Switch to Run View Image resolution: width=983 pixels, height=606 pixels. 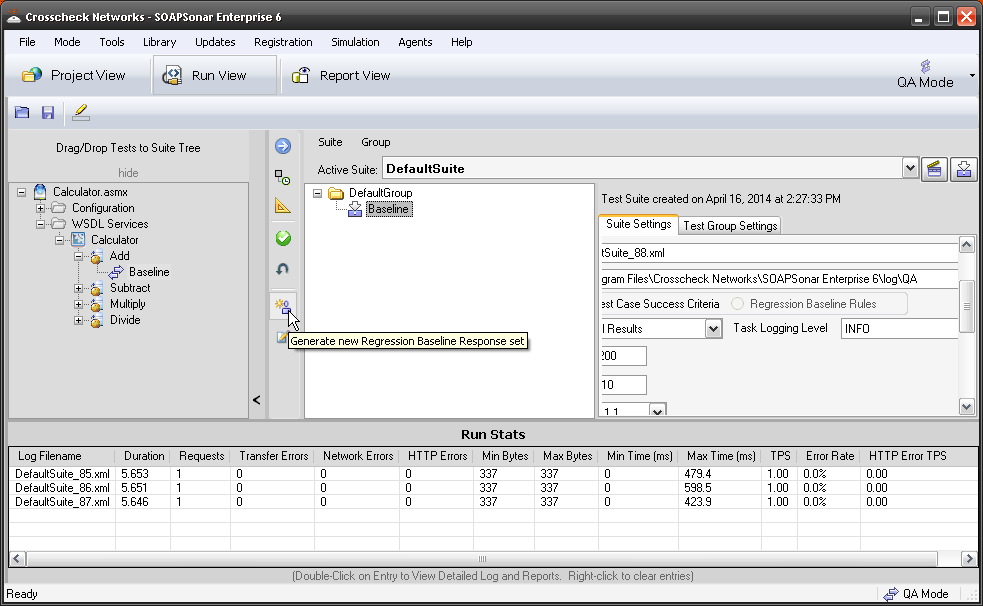[214, 76]
